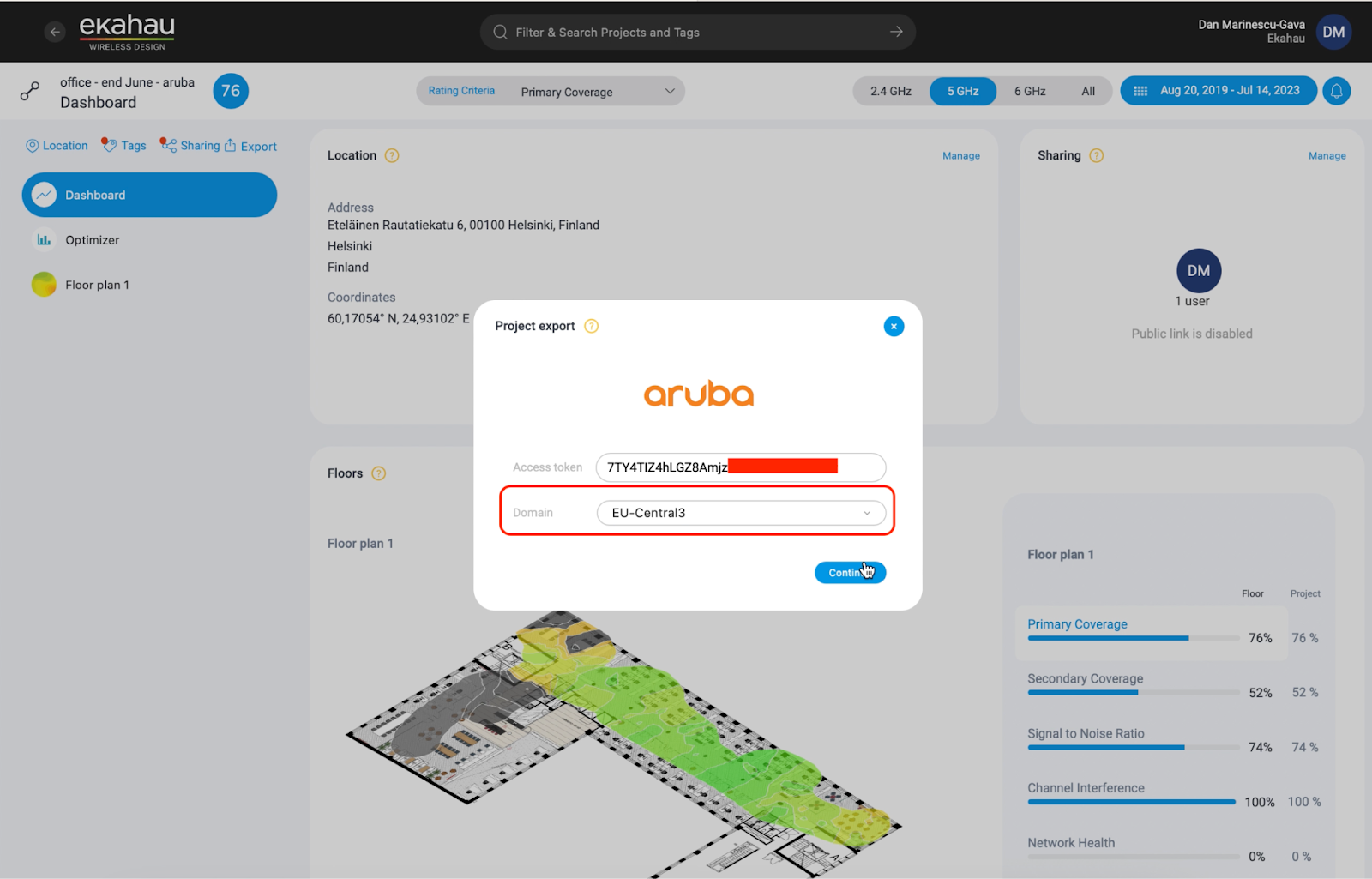Open Export from the sidebar toolbar

250,146
